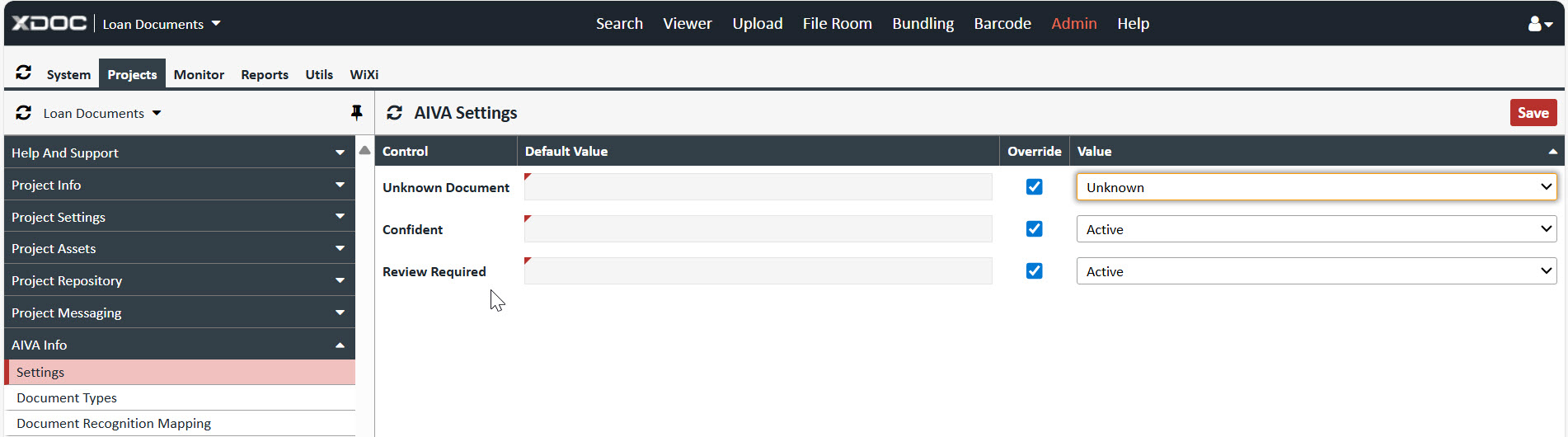Click refresh icon next to Loan Documents sidebar
This screenshot has width=1568, height=437.
coord(24,113)
